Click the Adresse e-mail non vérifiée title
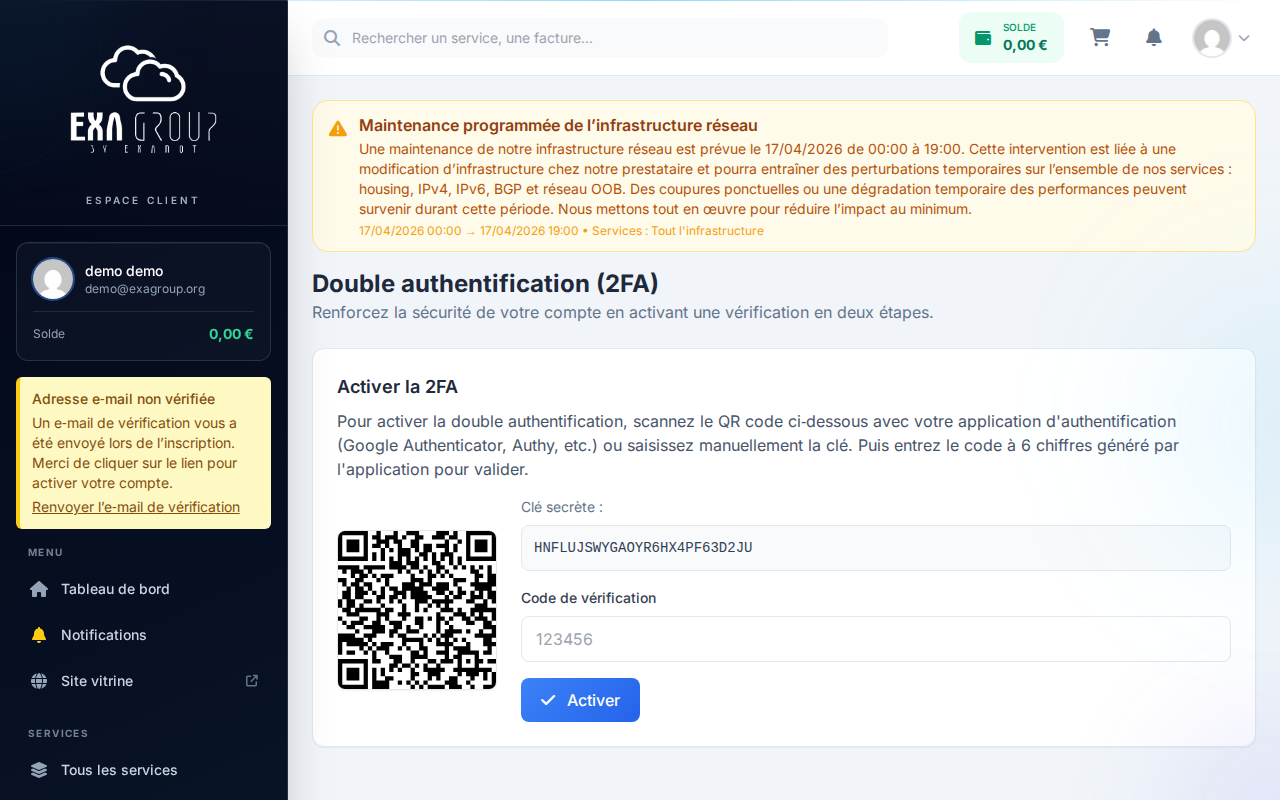This screenshot has height=800, width=1280. (x=124, y=399)
